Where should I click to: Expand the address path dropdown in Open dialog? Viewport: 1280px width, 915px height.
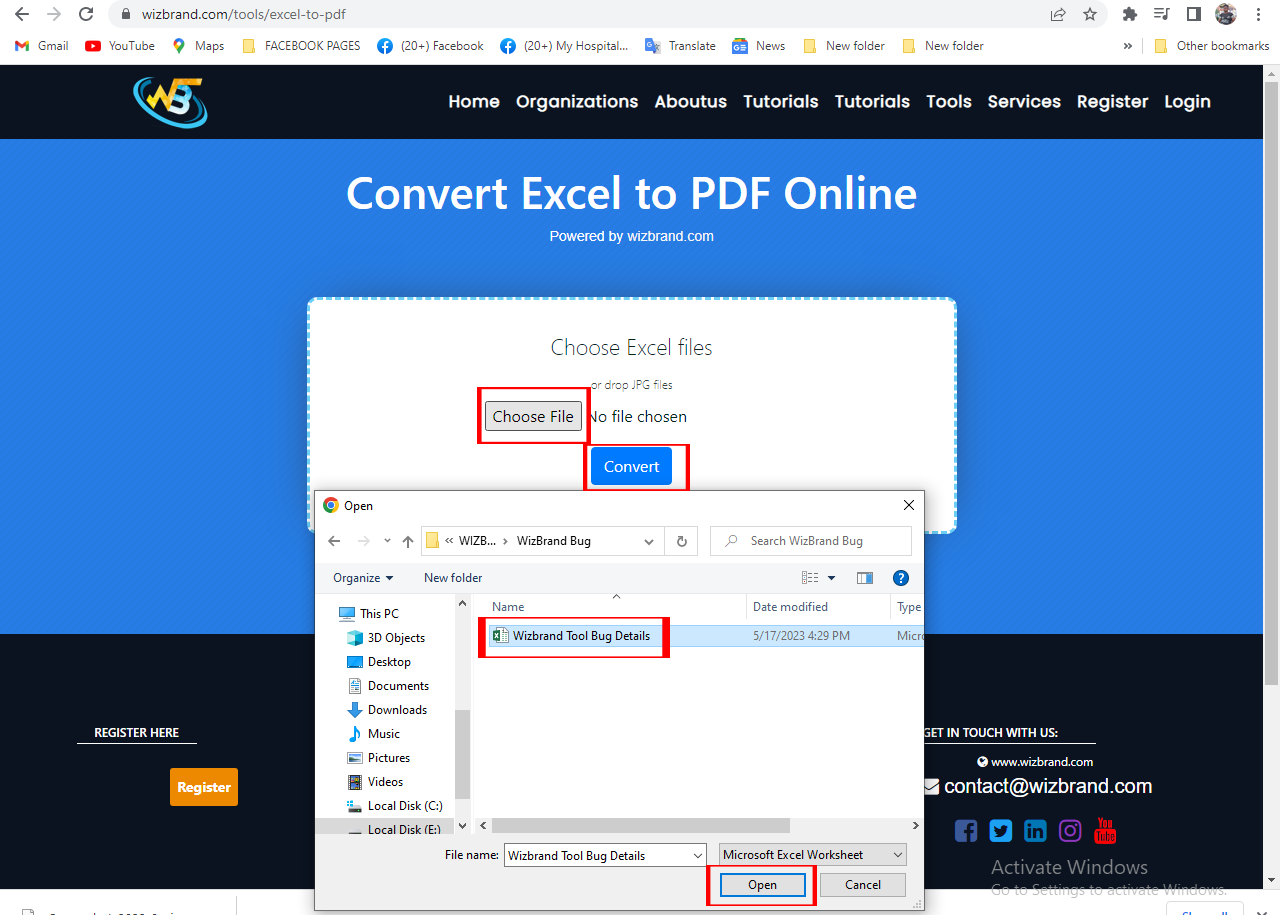click(x=649, y=541)
